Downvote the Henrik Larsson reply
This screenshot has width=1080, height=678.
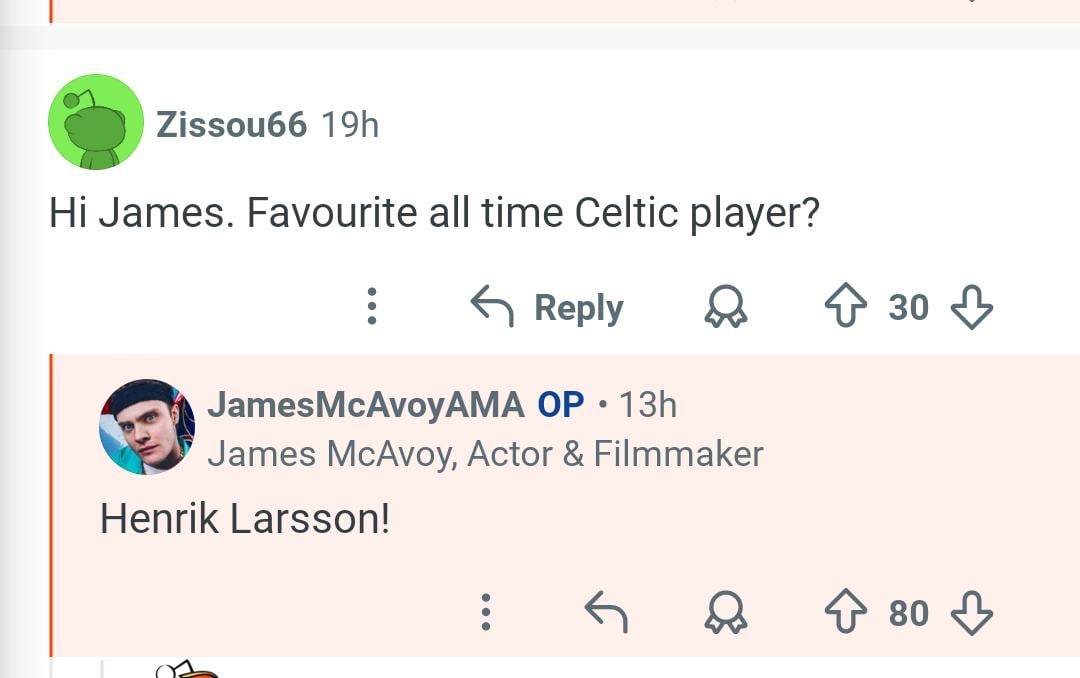[971, 612]
